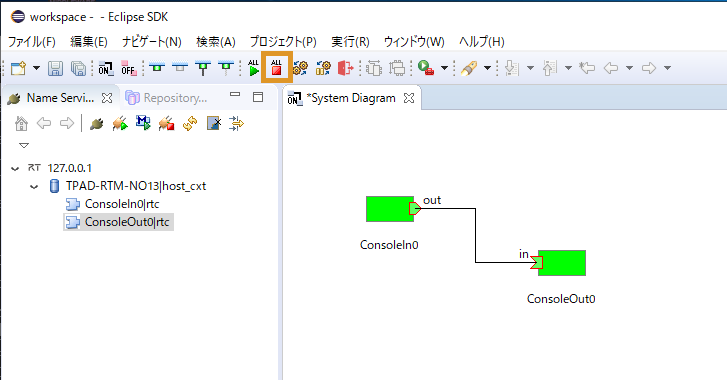Collapse the 127.0.0.1 tree node

[15, 168]
